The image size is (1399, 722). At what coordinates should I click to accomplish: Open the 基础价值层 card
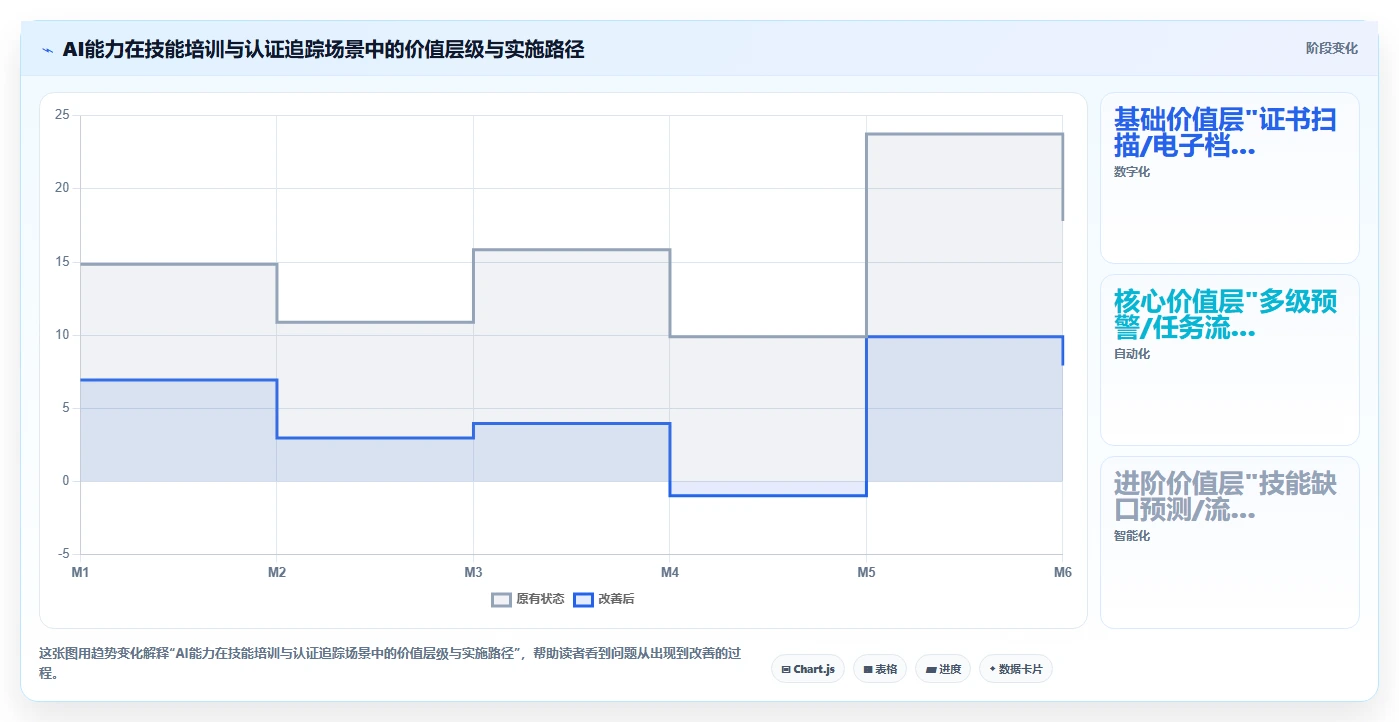click(x=1230, y=178)
